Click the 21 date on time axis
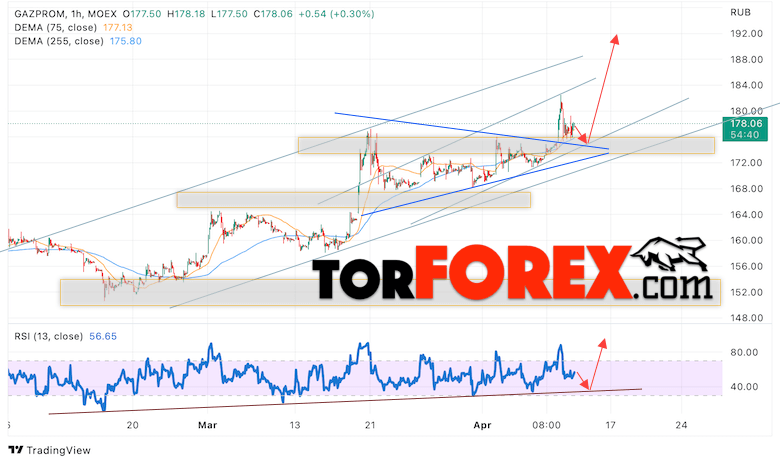The height and width of the screenshot is (464, 780). (370, 425)
